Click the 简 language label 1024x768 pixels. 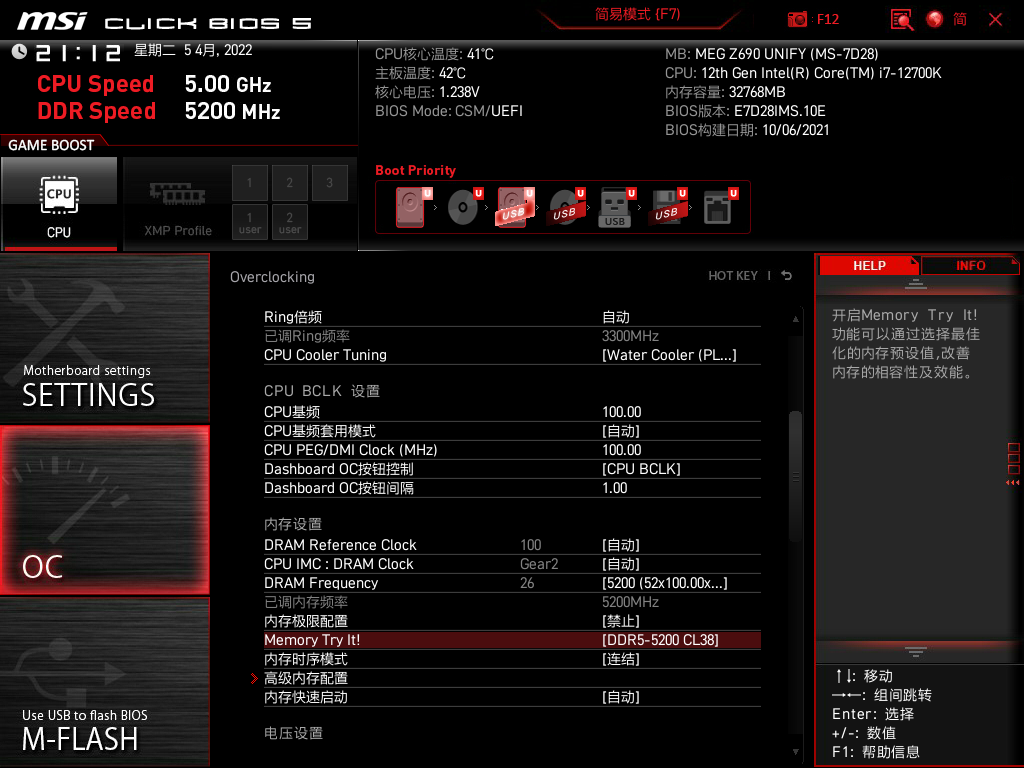[x=959, y=19]
